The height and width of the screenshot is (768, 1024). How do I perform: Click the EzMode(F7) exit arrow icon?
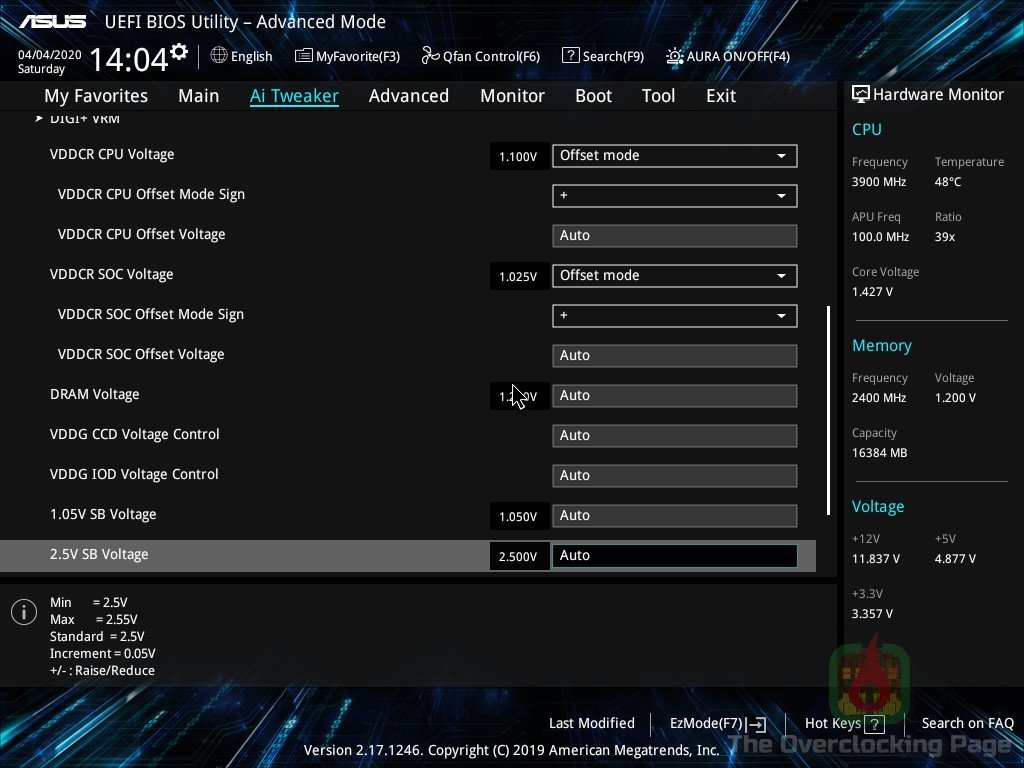pyautogui.click(x=757, y=723)
